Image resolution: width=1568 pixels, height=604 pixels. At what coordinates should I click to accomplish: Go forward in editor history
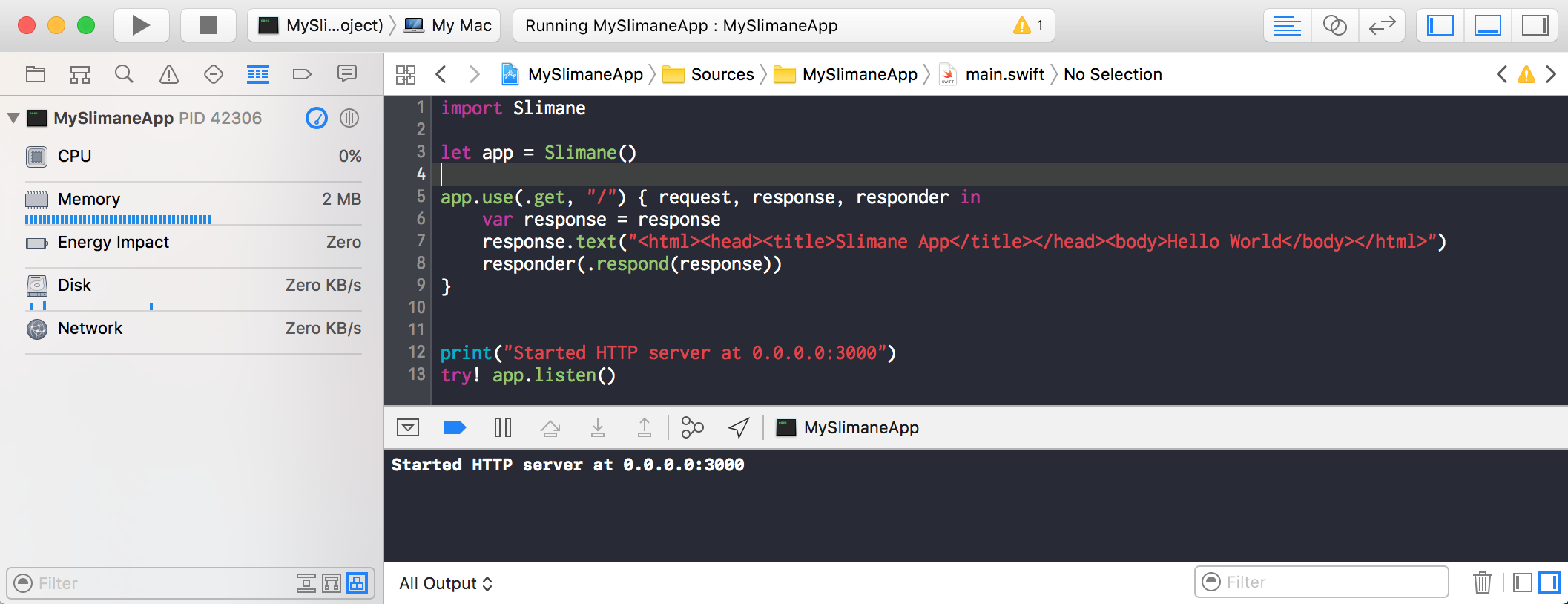point(475,74)
